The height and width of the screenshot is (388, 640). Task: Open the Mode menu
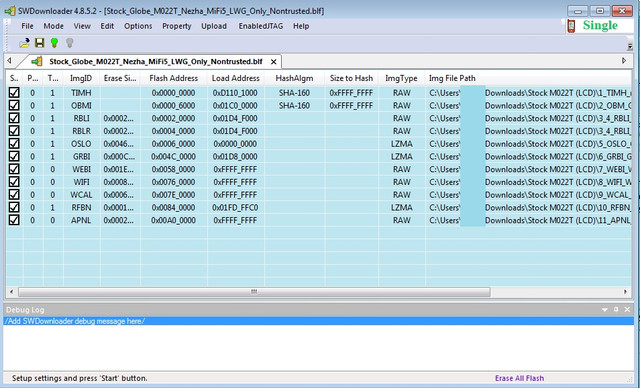point(53,26)
